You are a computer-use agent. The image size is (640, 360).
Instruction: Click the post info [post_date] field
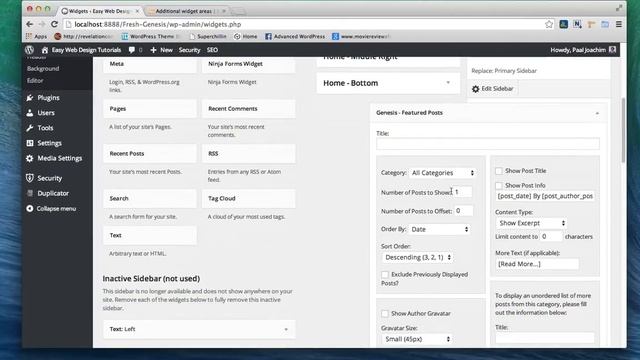[x=545, y=196]
